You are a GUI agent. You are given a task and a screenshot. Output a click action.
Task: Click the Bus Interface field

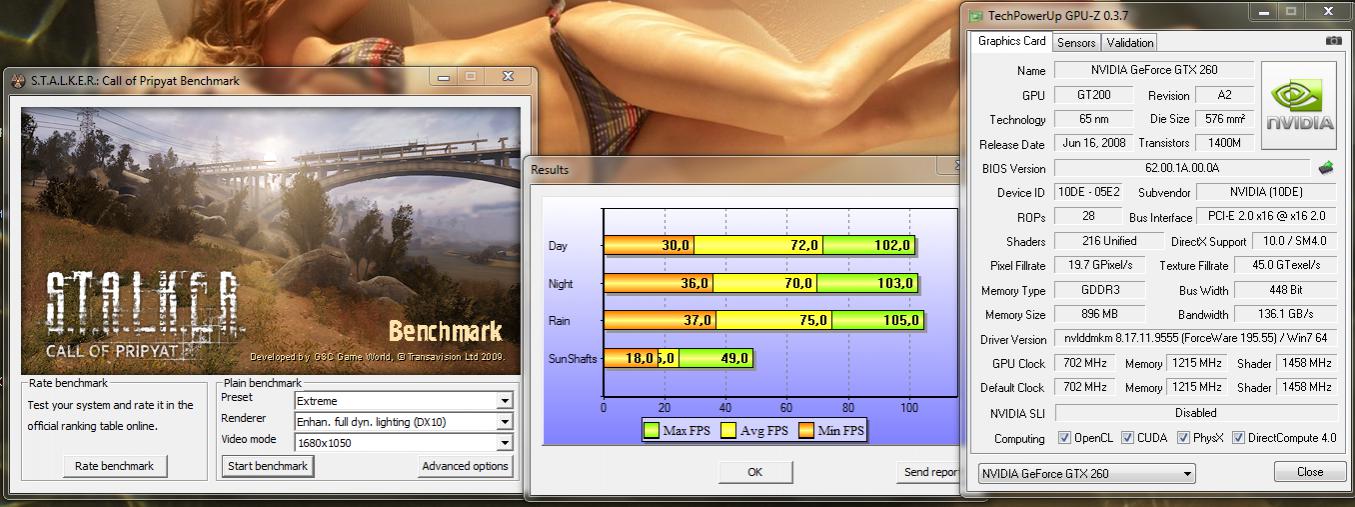(x=1267, y=216)
